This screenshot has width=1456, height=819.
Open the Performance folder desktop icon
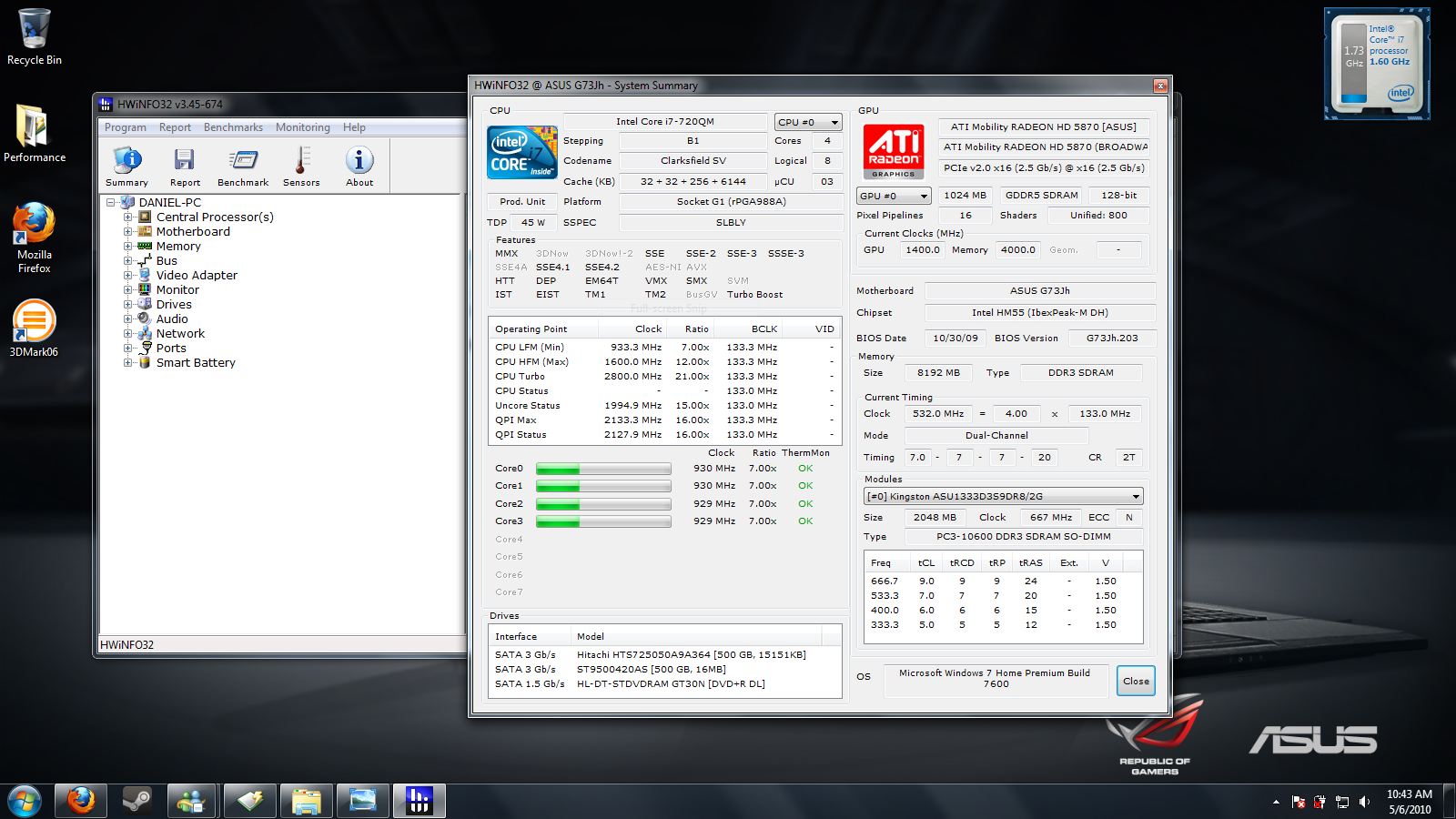coord(35,133)
